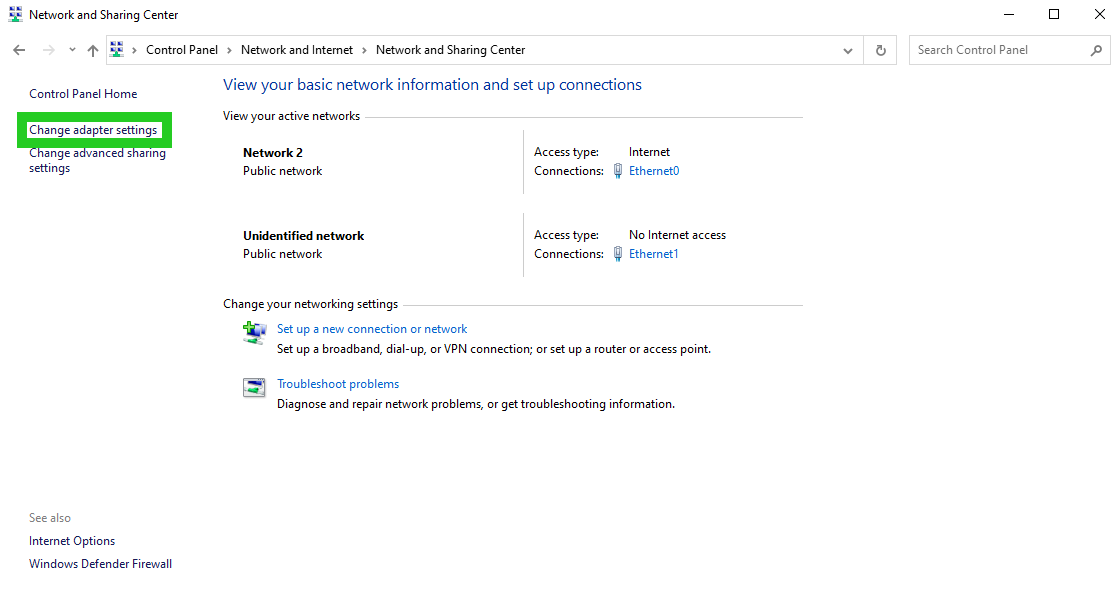
Task: Expand the recent locations dropdown beside Forward arrow
Action: [x=71, y=49]
